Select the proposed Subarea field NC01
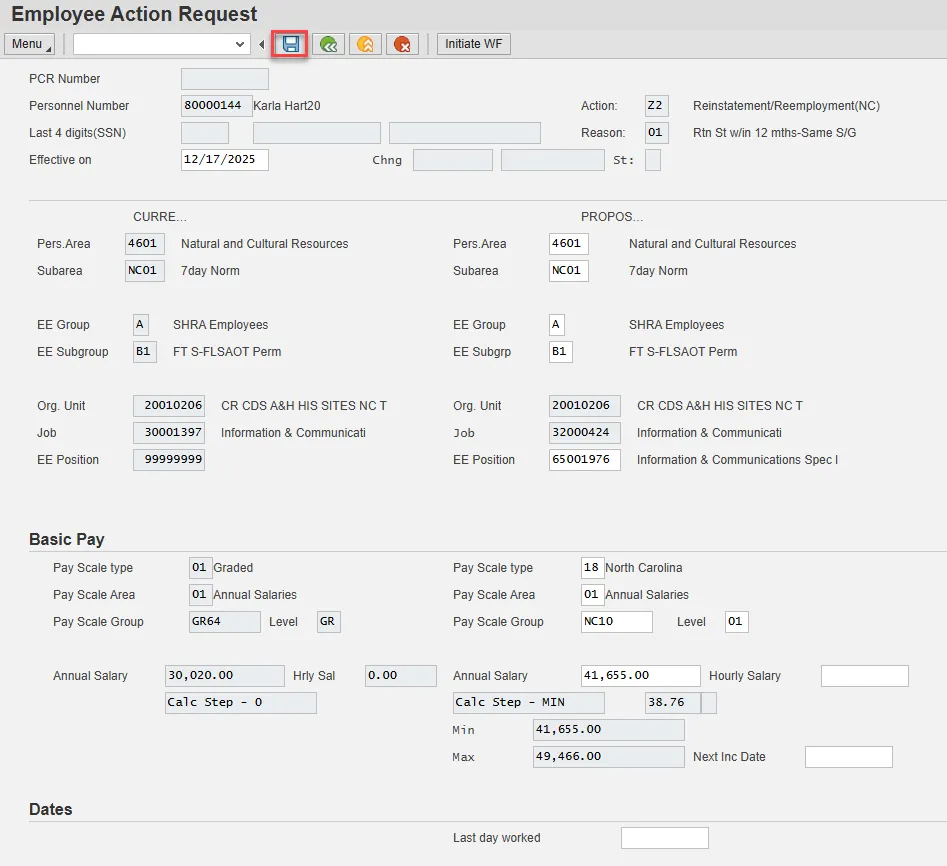Image resolution: width=947 pixels, height=866 pixels. (x=568, y=271)
